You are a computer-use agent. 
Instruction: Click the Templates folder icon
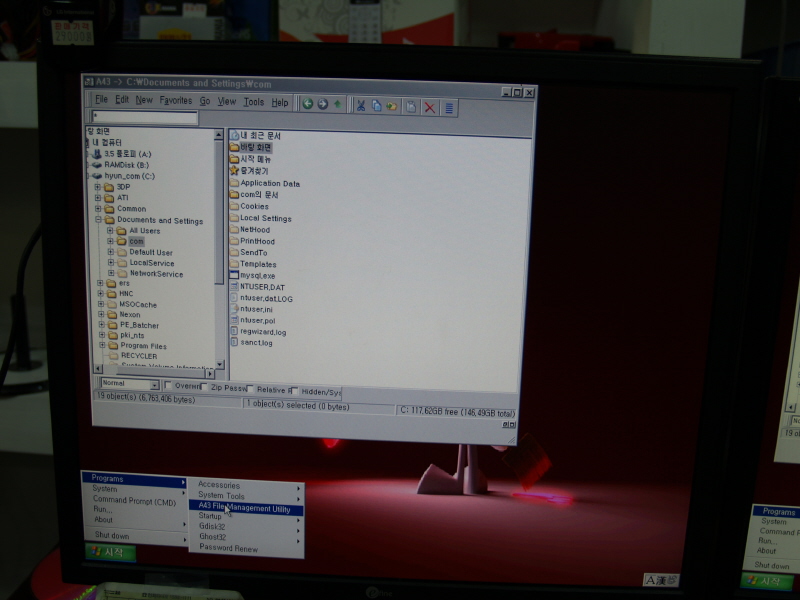pyautogui.click(x=234, y=264)
